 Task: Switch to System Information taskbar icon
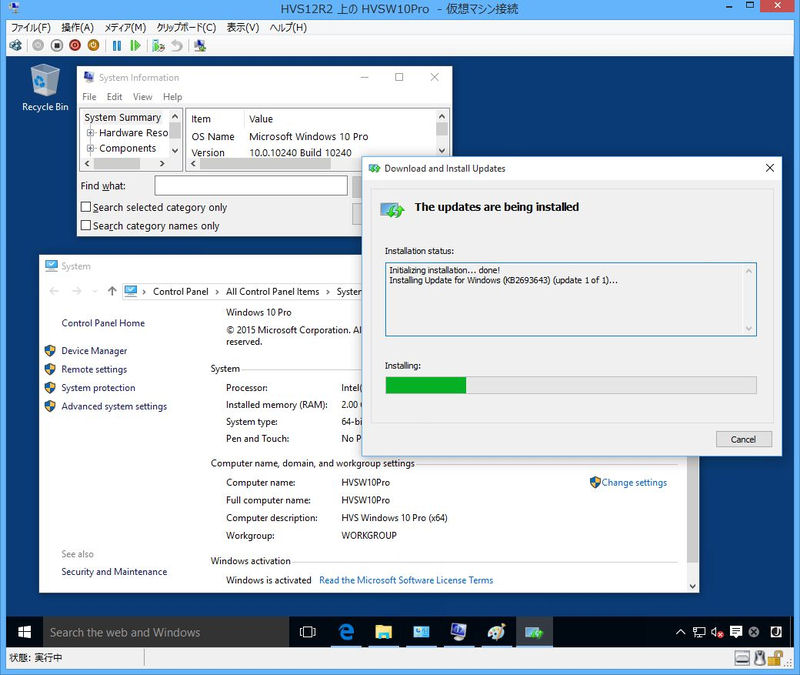(x=458, y=632)
